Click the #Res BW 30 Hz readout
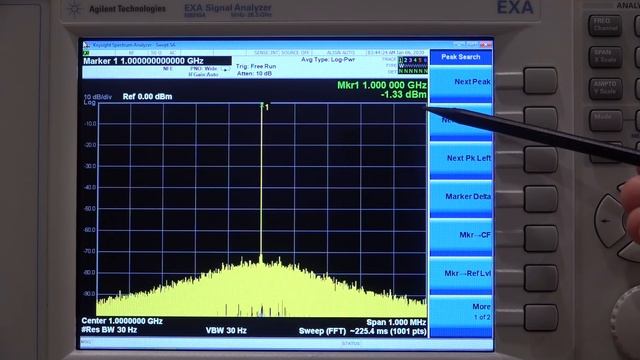This screenshot has width=640, height=360. pyautogui.click(x=109, y=330)
